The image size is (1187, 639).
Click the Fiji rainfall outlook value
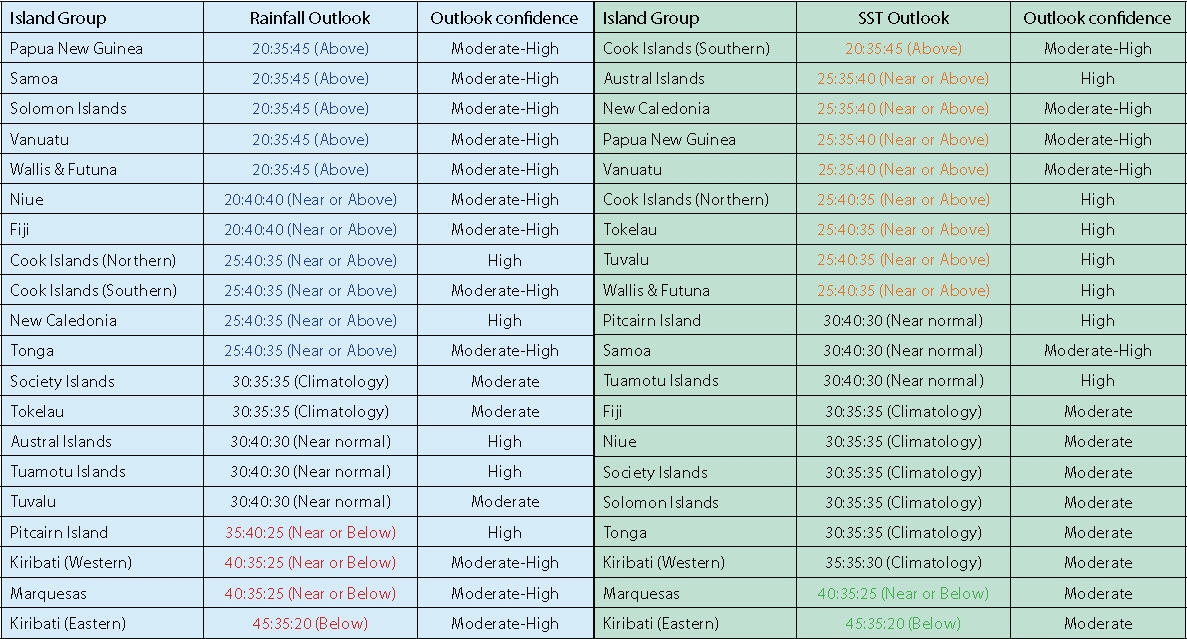pos(310,229)
